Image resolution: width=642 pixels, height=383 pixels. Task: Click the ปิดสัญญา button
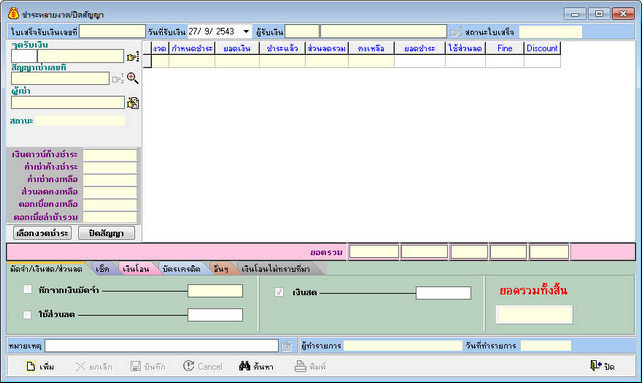point(106,233)
